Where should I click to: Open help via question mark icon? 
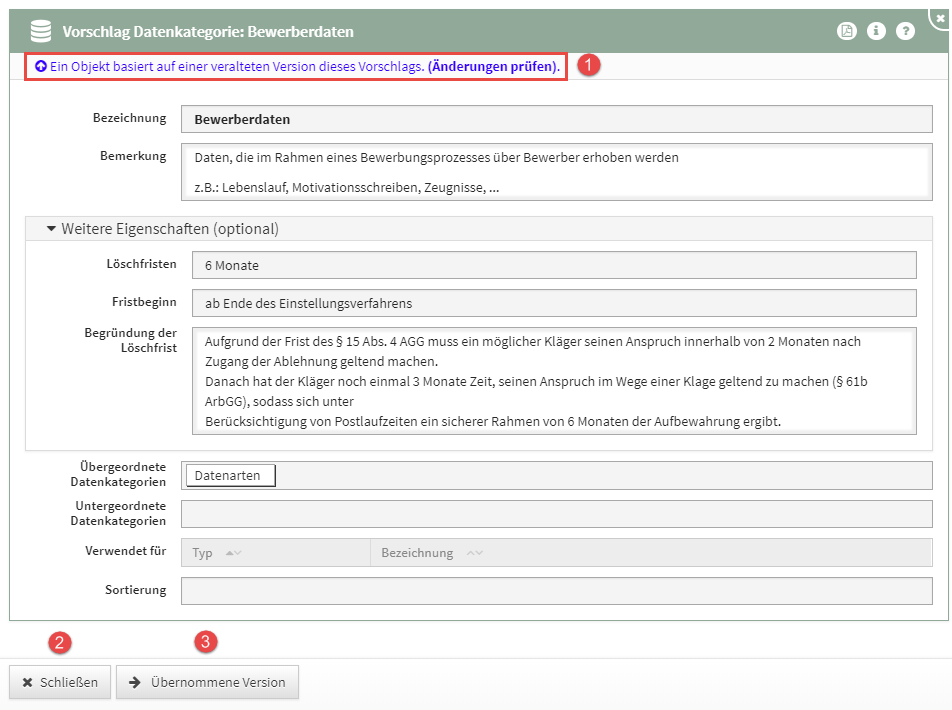click(905, 31)
